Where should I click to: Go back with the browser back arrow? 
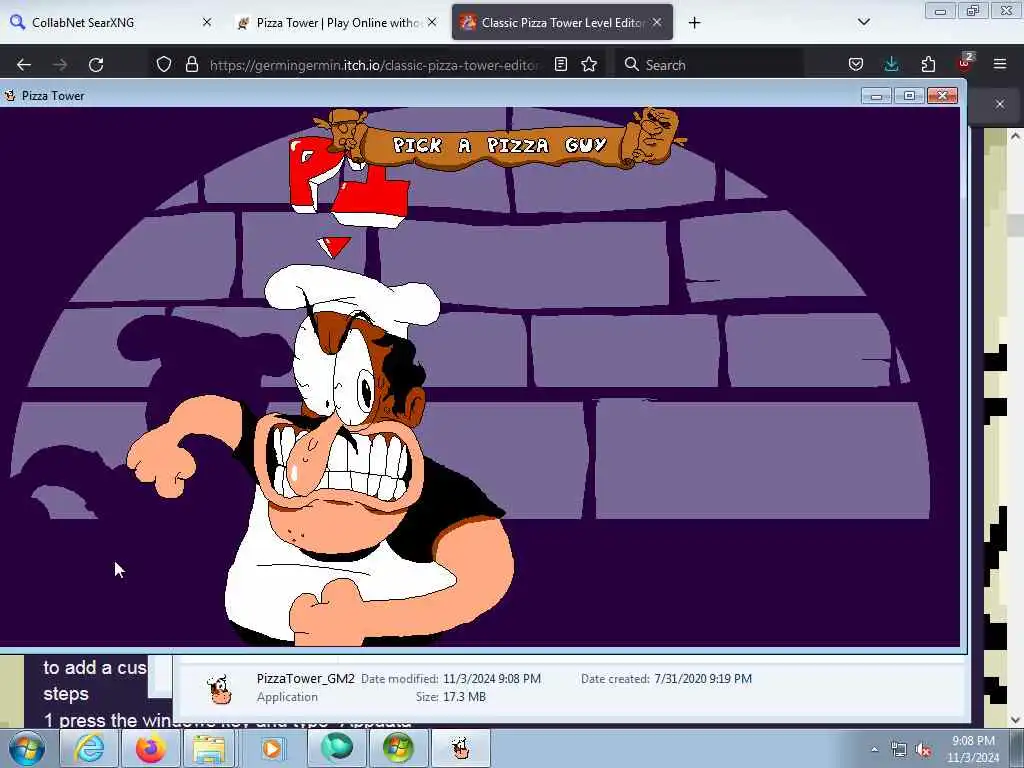pyautogui.click(x=24, y=65)
